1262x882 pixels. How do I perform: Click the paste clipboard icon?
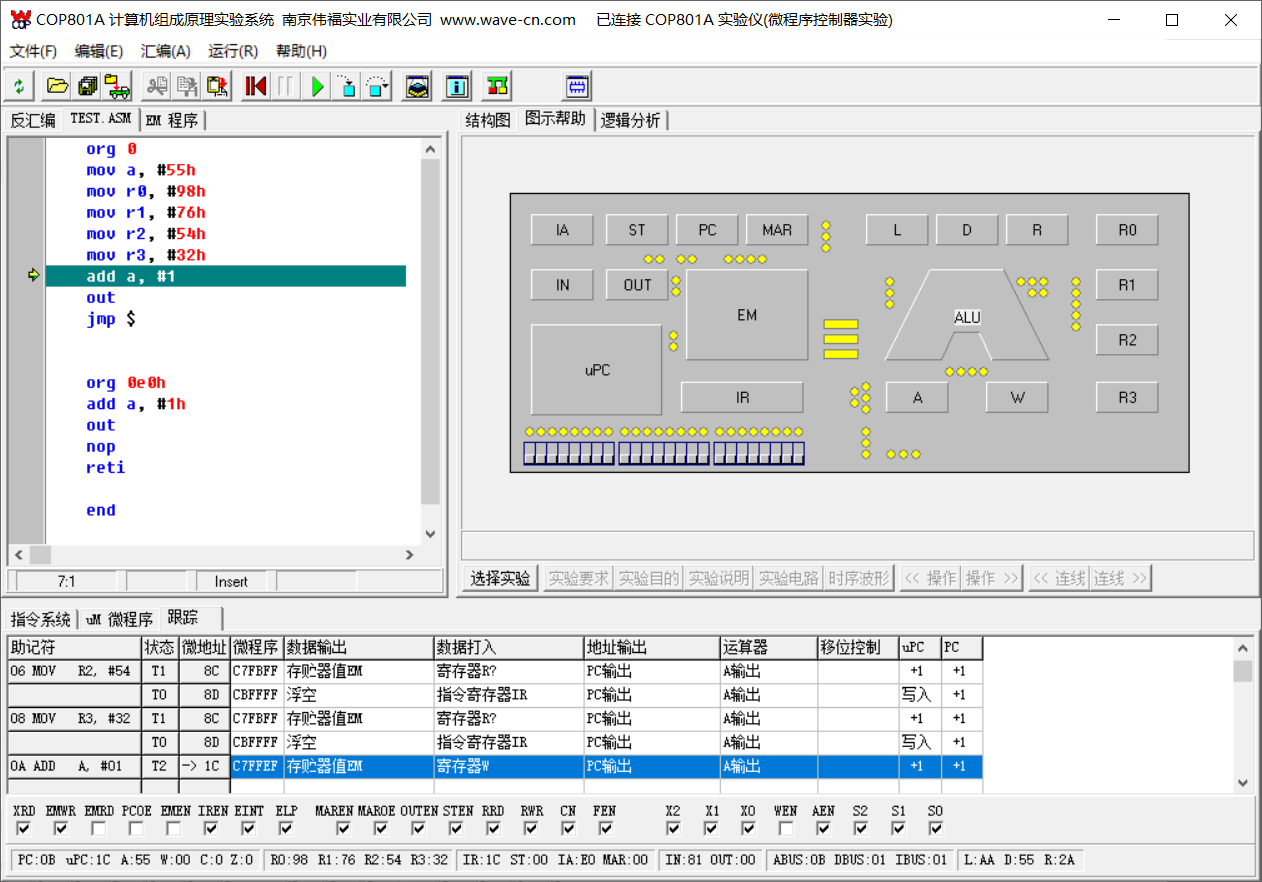pos(217,86)
